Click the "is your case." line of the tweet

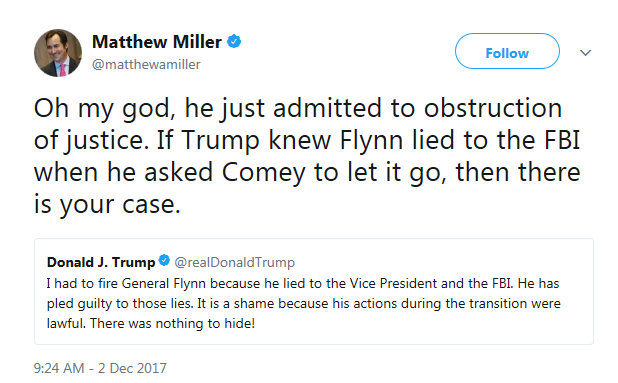(x=107, y=205)
